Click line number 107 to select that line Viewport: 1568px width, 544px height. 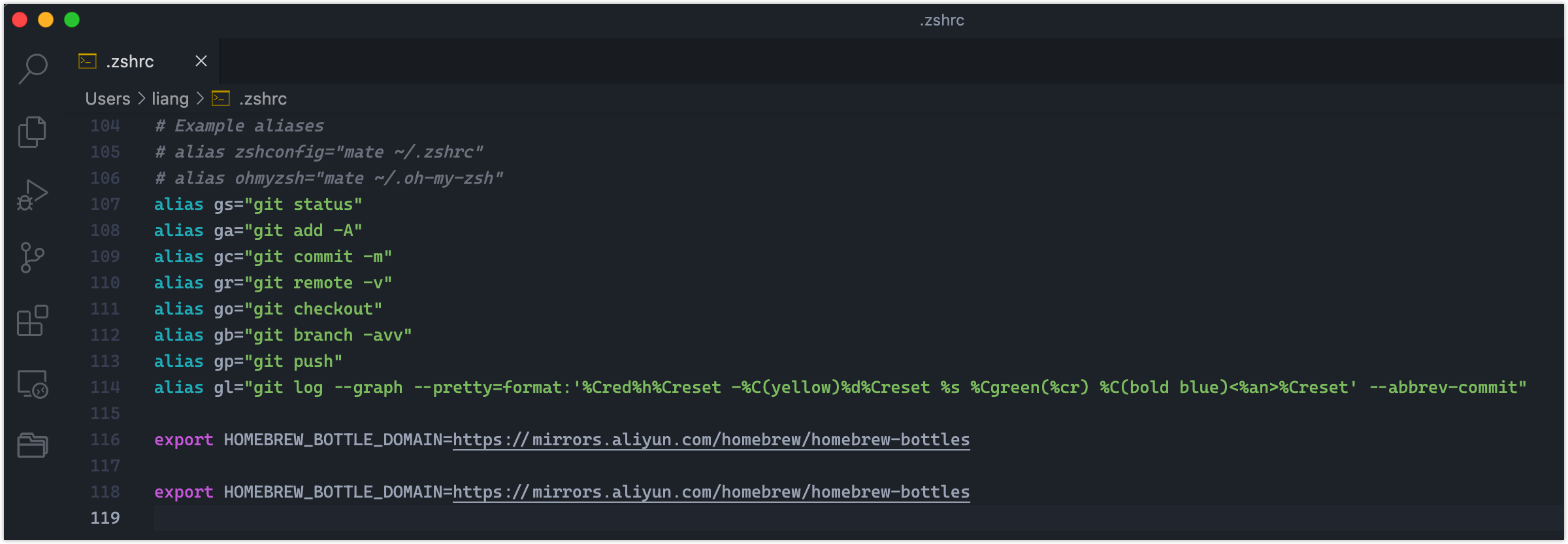coord(105,204)
